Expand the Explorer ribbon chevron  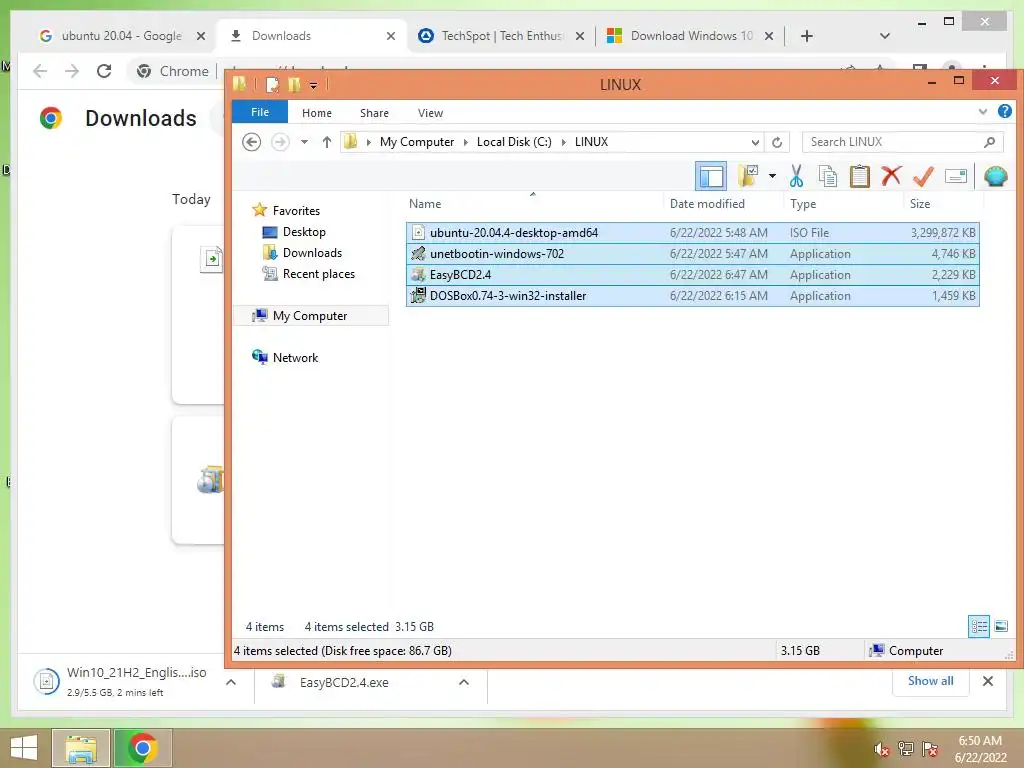[x=982, y=112]
